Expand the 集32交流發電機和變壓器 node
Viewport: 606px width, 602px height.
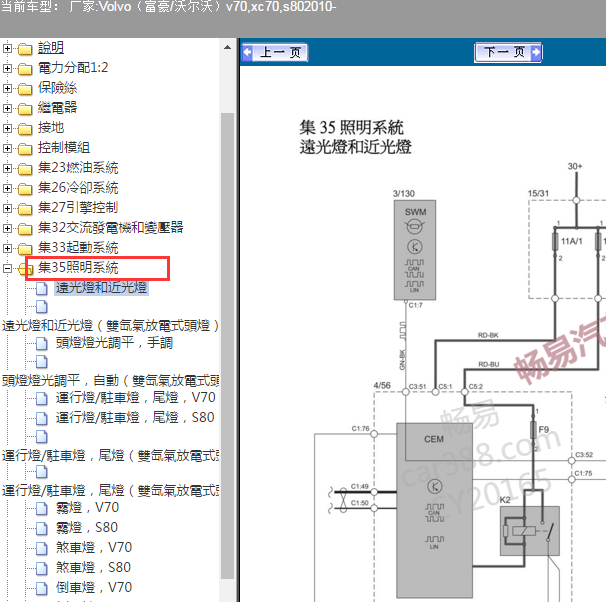7,228
